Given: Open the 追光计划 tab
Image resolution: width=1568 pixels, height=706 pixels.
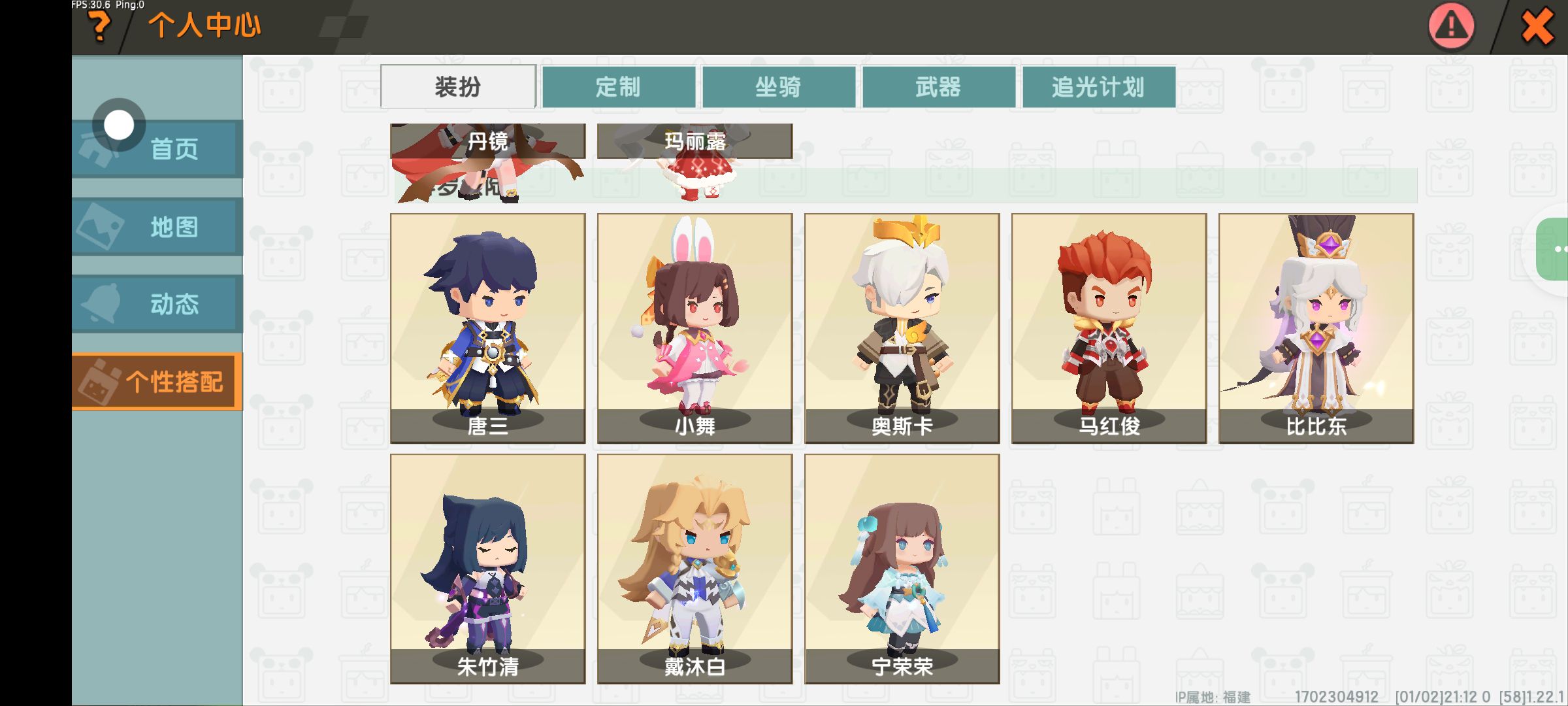Looking at the screenshot, I should (1099, 86).
